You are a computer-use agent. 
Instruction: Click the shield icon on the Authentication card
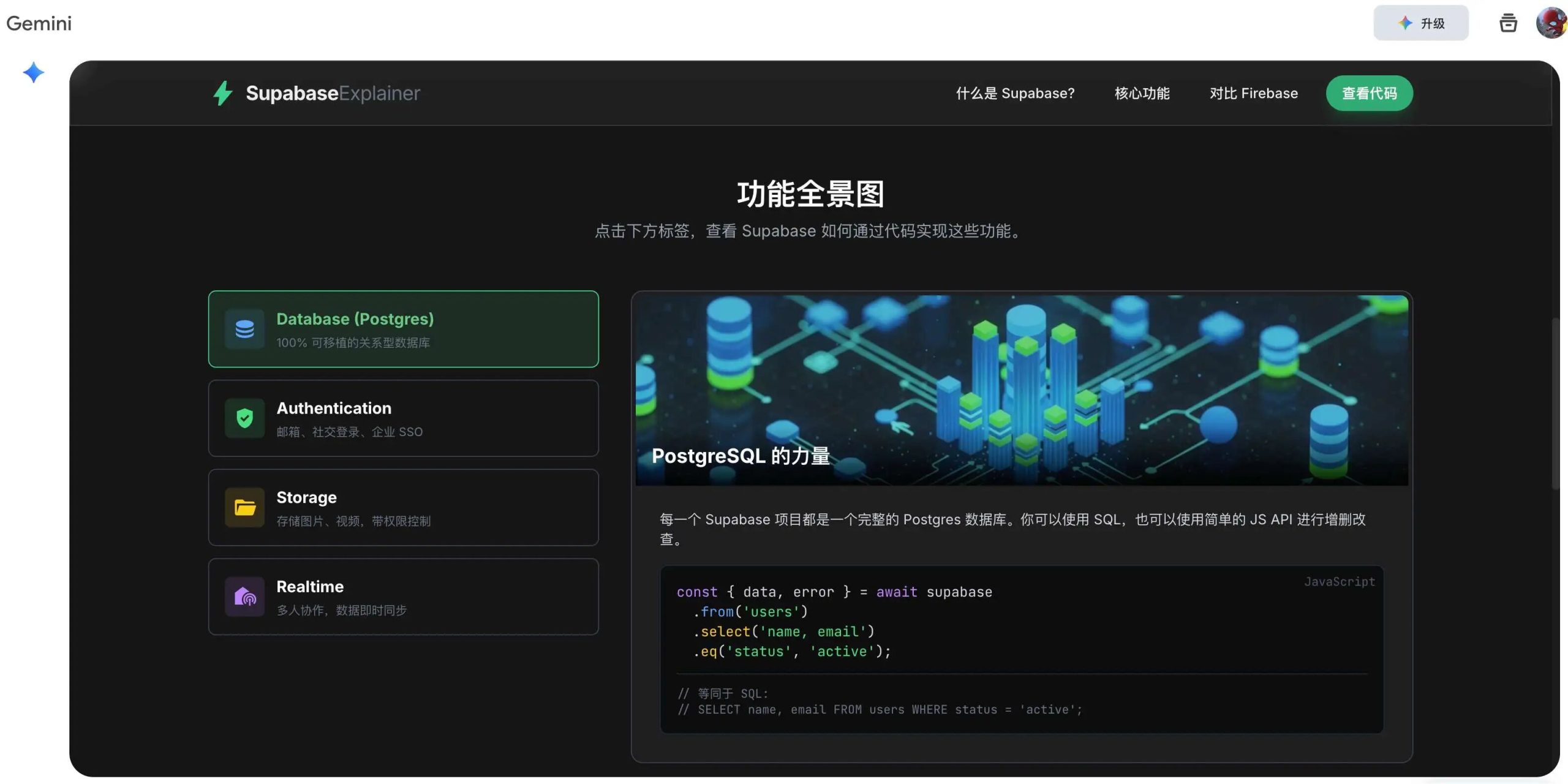click(x=244, y=418)
